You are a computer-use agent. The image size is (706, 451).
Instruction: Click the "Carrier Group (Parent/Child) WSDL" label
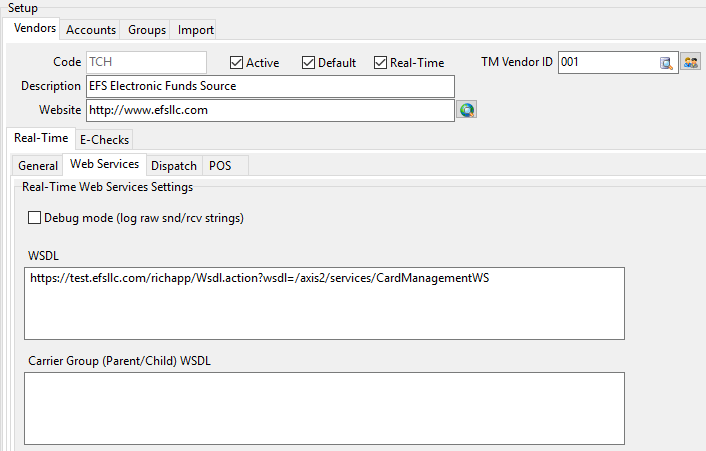119,361
